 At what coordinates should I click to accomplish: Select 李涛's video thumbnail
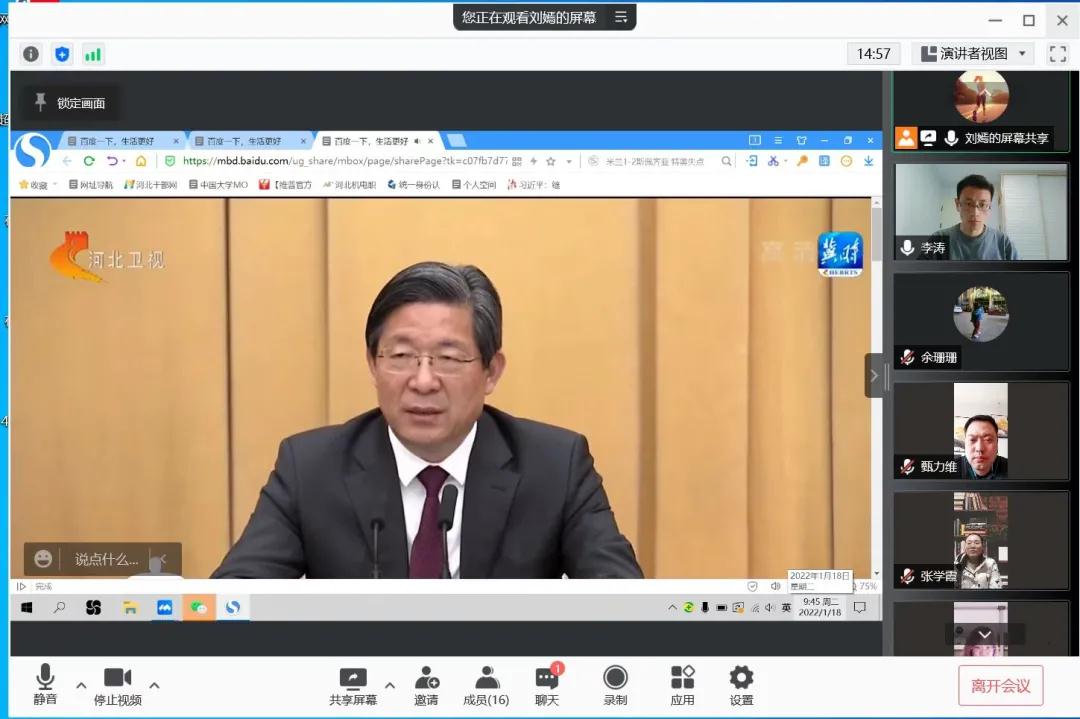tap(981, 212)
